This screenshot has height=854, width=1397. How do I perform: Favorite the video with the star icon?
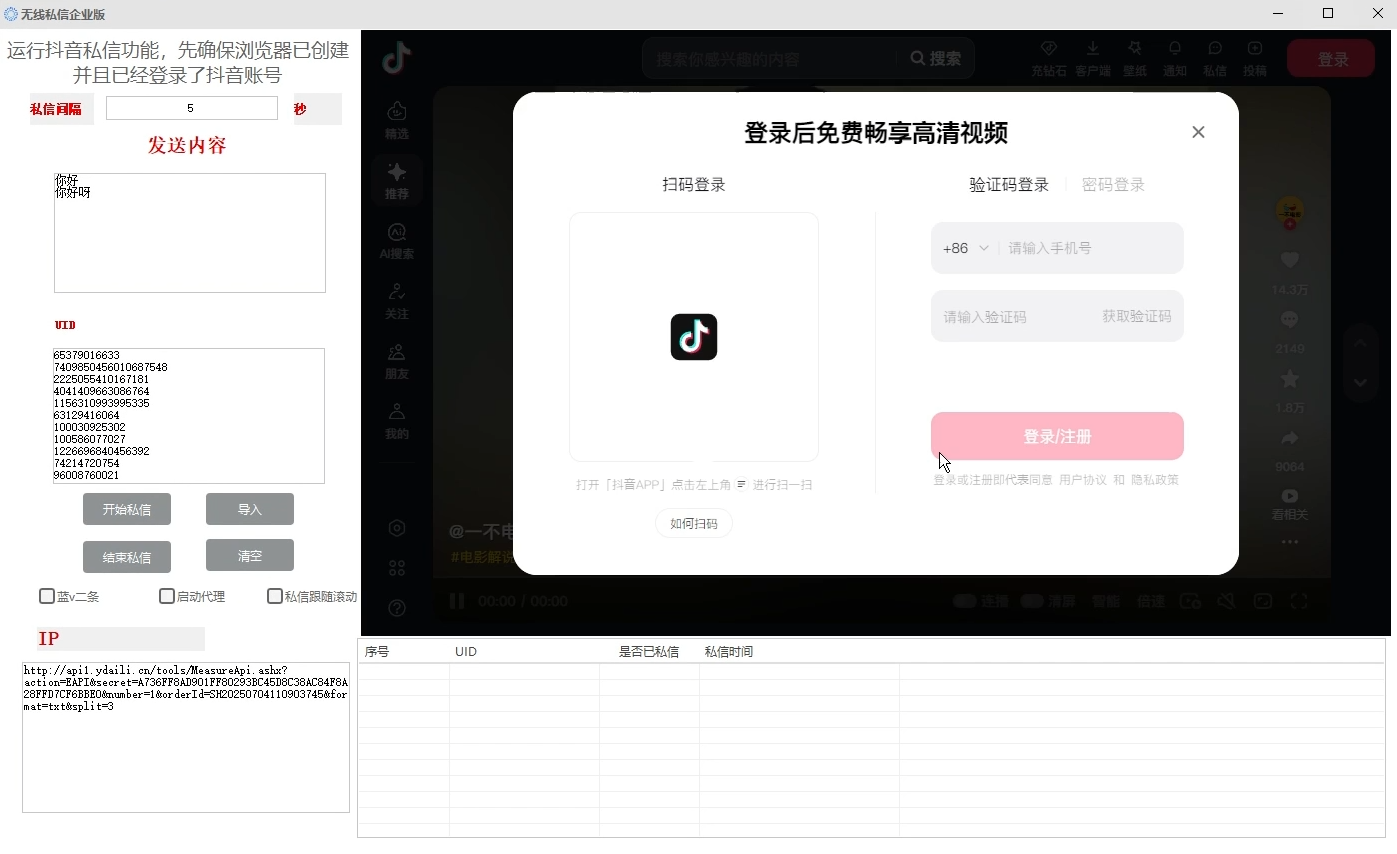(1290, 379)
